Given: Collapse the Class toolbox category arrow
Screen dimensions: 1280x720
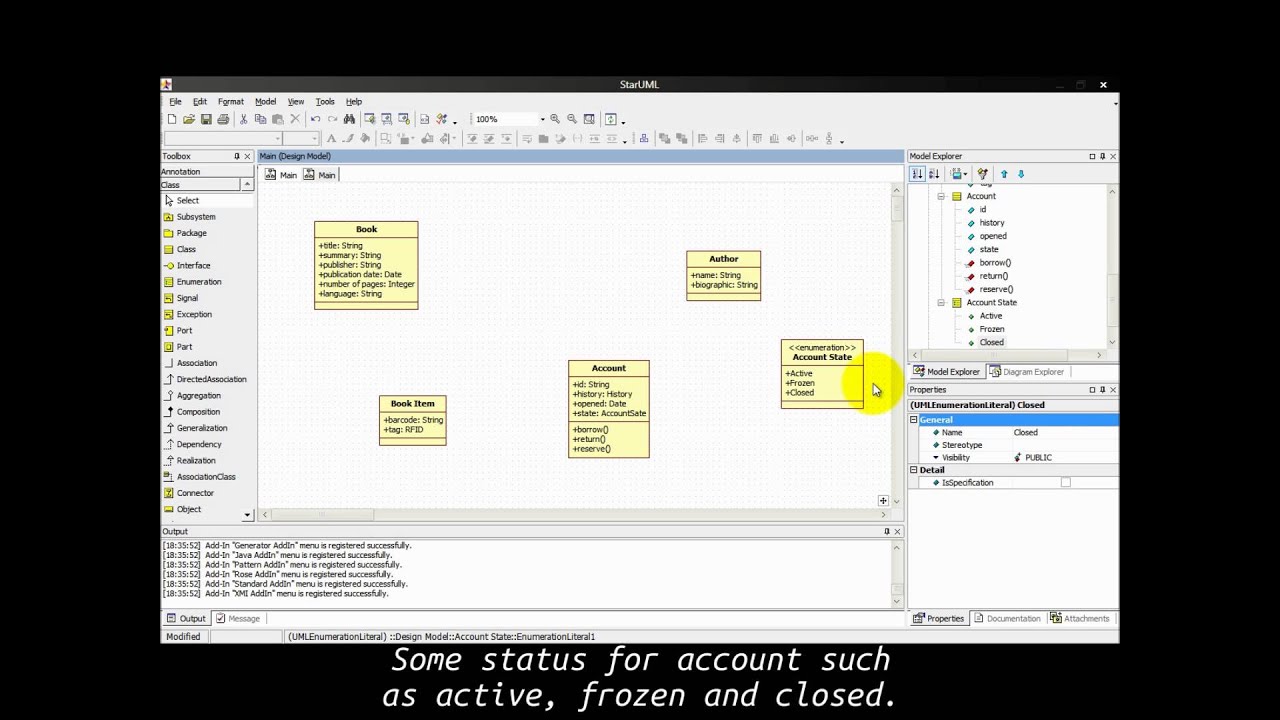Looking at the screenshot, I should click(247, 185).
